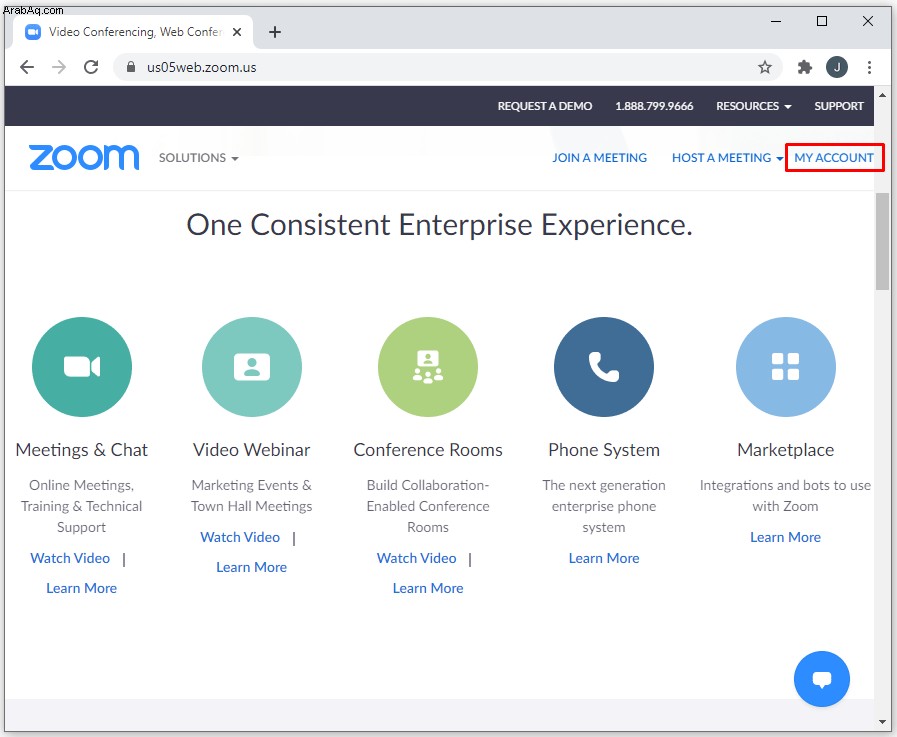Click the Marketplace grid icon
Viewport: 897px width, 737px height.
[x=785, y=367]
